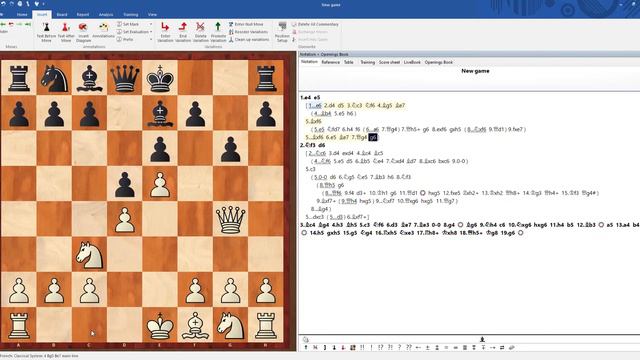Expand the Set Evaluation dropdown arrow

tap(151, 32)
